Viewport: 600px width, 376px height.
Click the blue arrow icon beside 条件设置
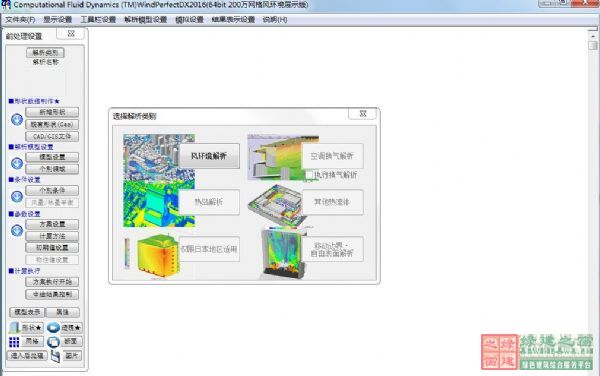tap(17, 197)
